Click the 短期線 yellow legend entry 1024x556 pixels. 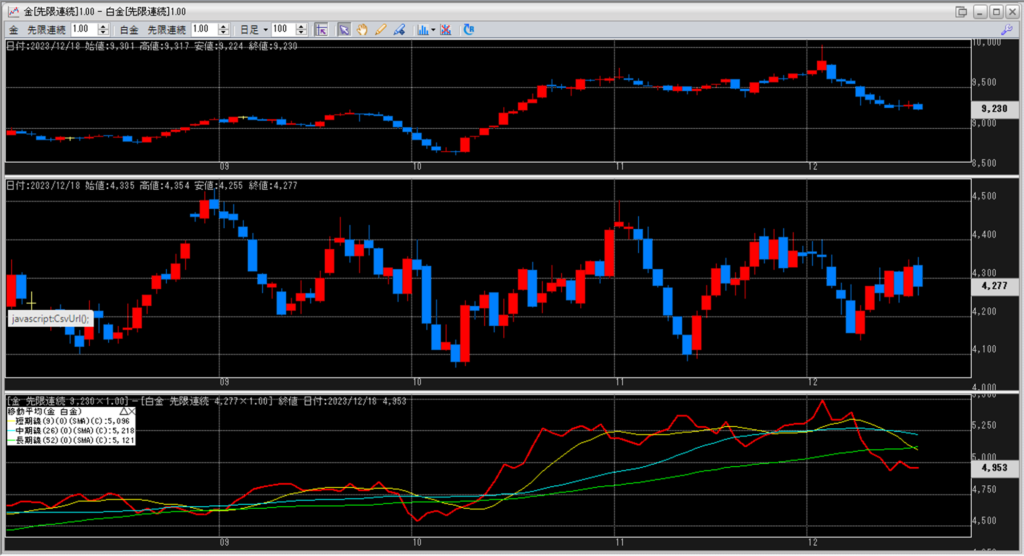70,421
